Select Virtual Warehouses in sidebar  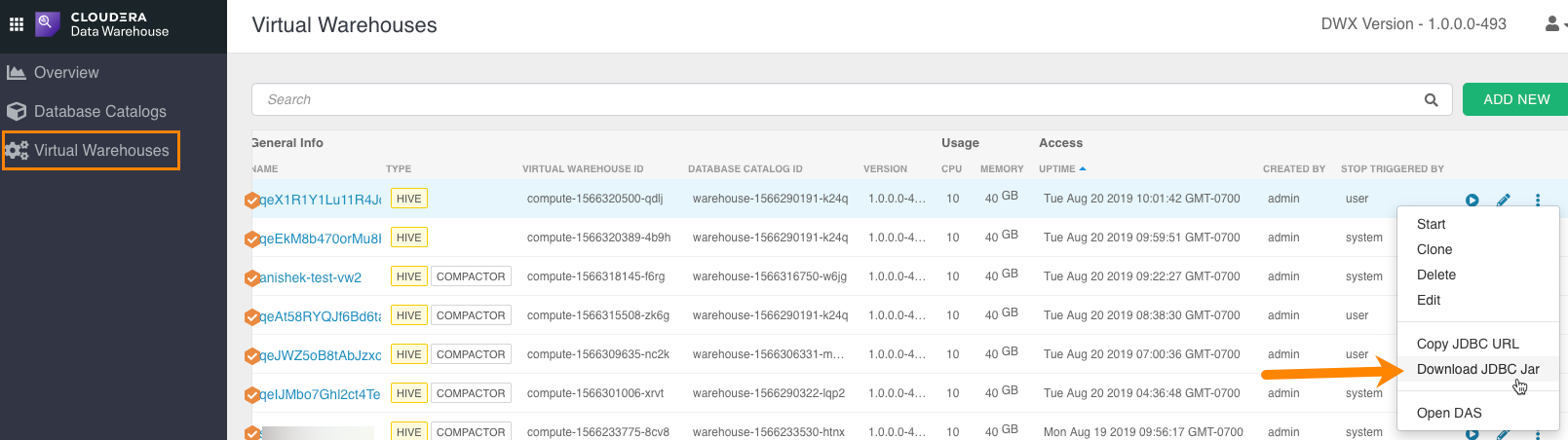pos(101,150)
